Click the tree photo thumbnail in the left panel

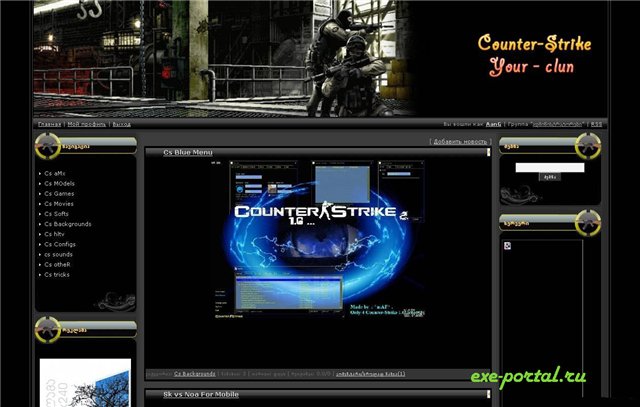pyautogui.click(x=85, y=383)
